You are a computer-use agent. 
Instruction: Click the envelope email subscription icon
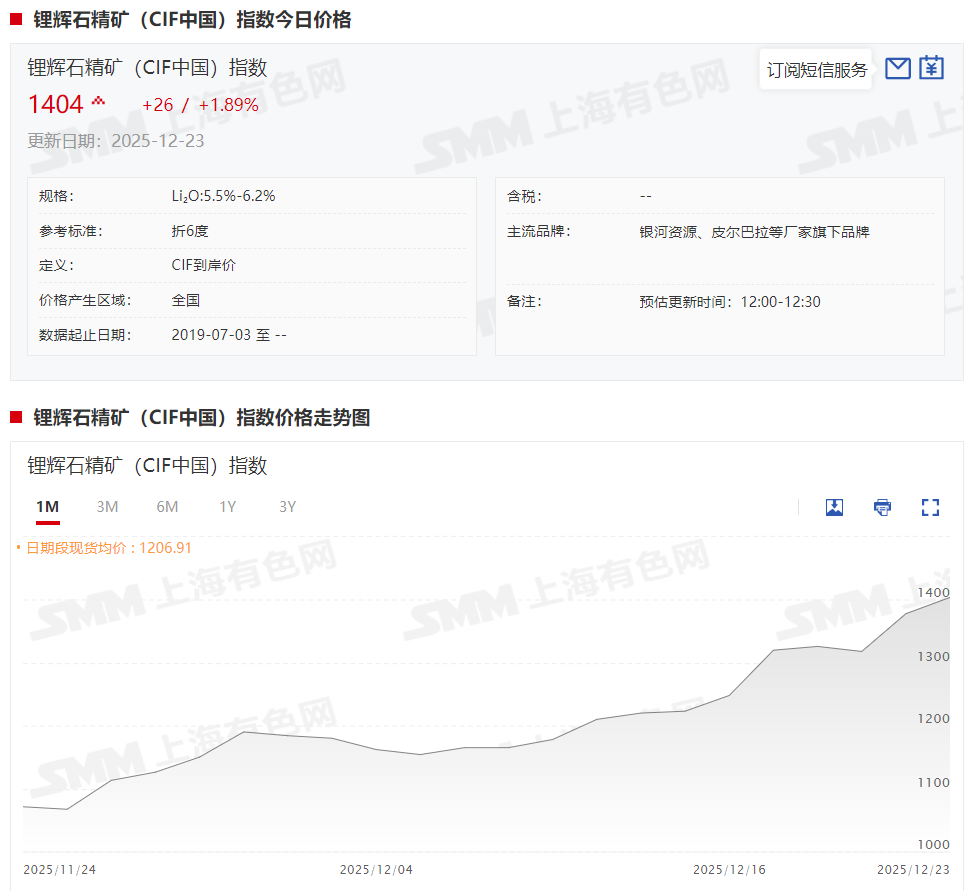point(898,68)
